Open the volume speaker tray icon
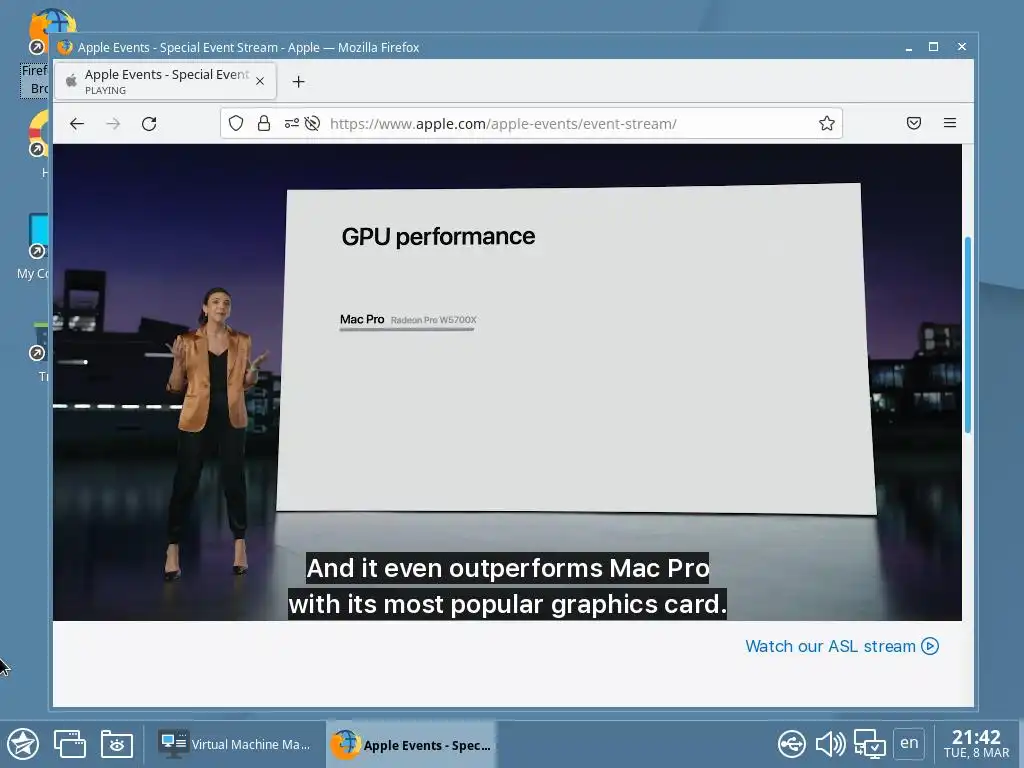The image size is (1024, 768). pyautogui.click(x=830, y=744)
